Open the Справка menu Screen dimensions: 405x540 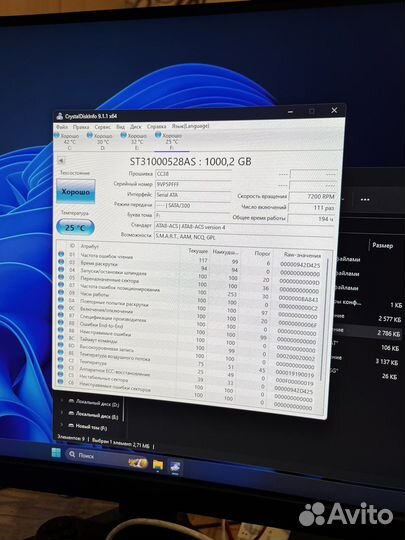point(156,126)
